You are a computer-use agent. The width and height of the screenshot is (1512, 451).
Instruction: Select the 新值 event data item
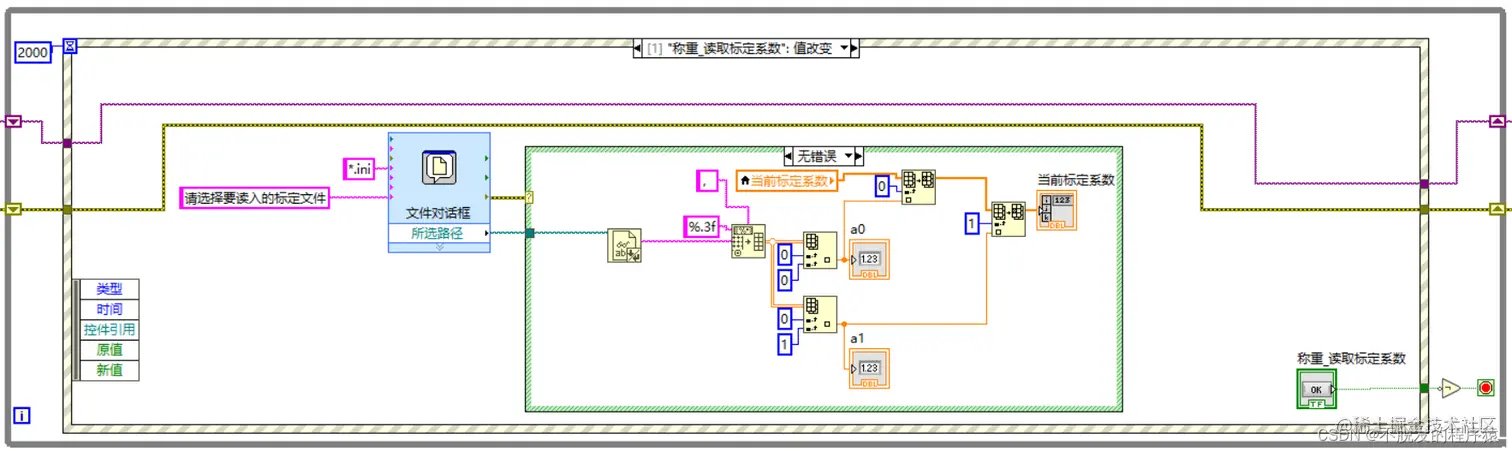point(109,370)
